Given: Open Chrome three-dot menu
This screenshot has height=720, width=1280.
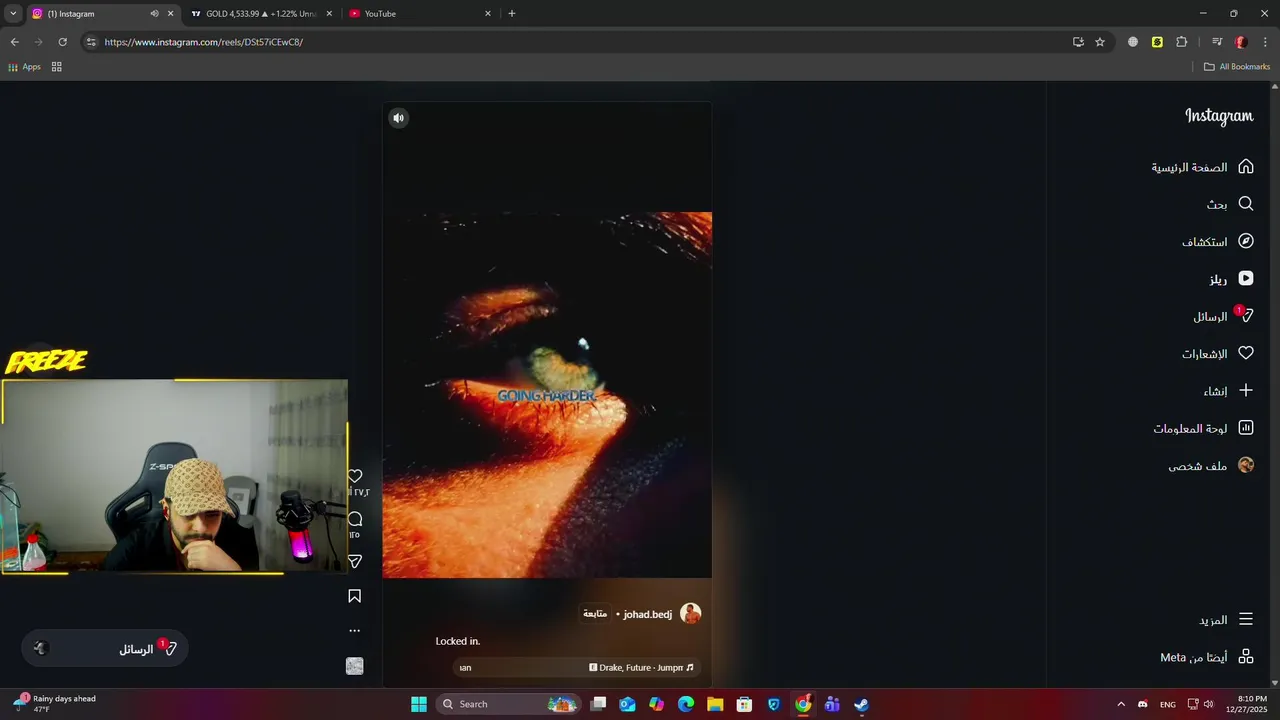Looking at the screenshot, I should tap(1266, 42).
